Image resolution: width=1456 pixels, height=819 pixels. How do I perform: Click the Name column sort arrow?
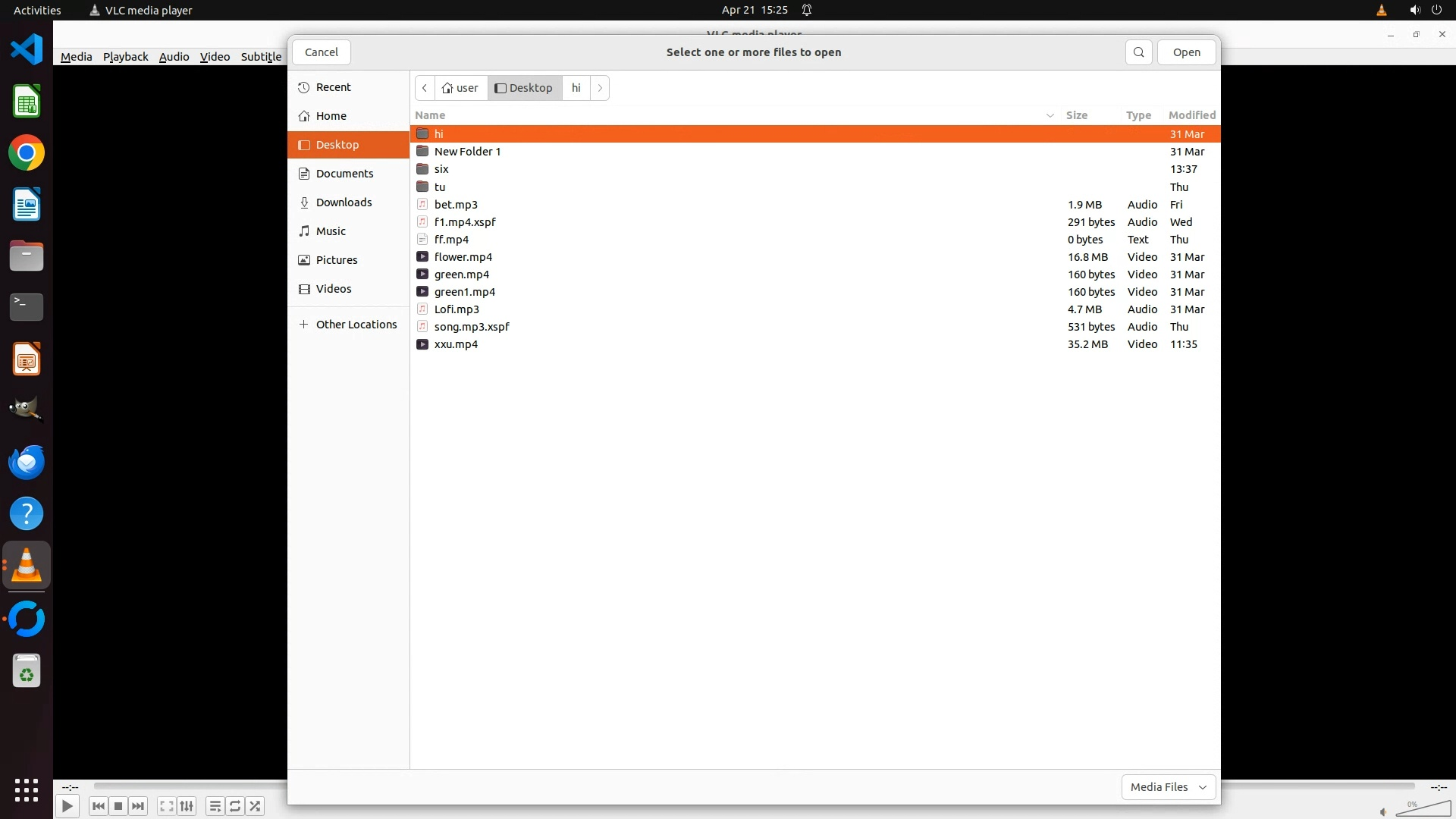tap(1050, 115)
